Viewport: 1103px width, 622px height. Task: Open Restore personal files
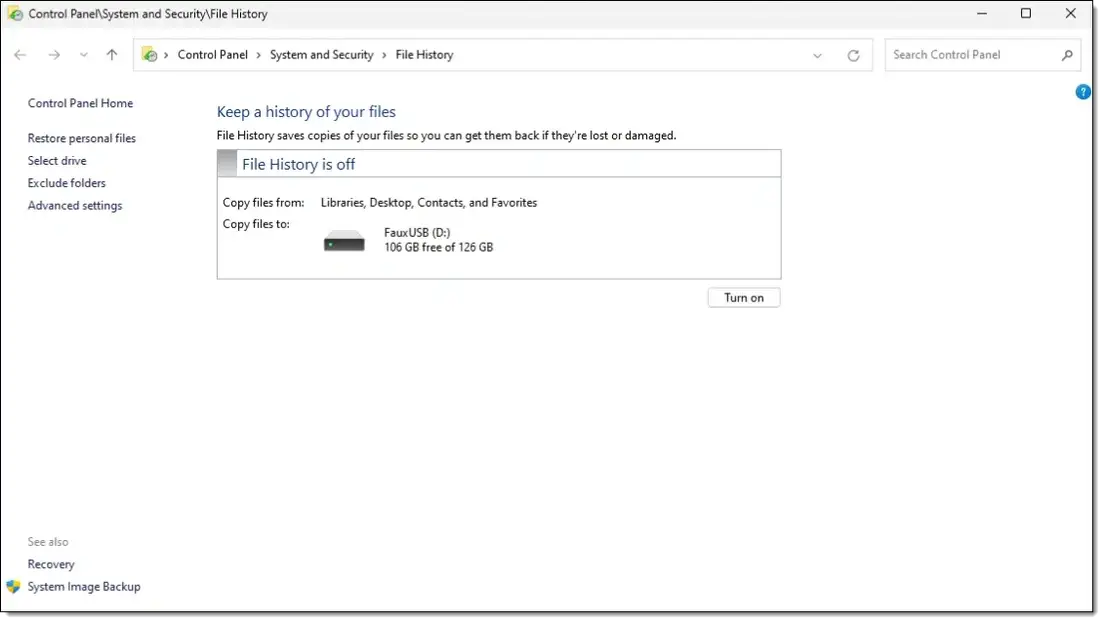[x=82, y=139]
